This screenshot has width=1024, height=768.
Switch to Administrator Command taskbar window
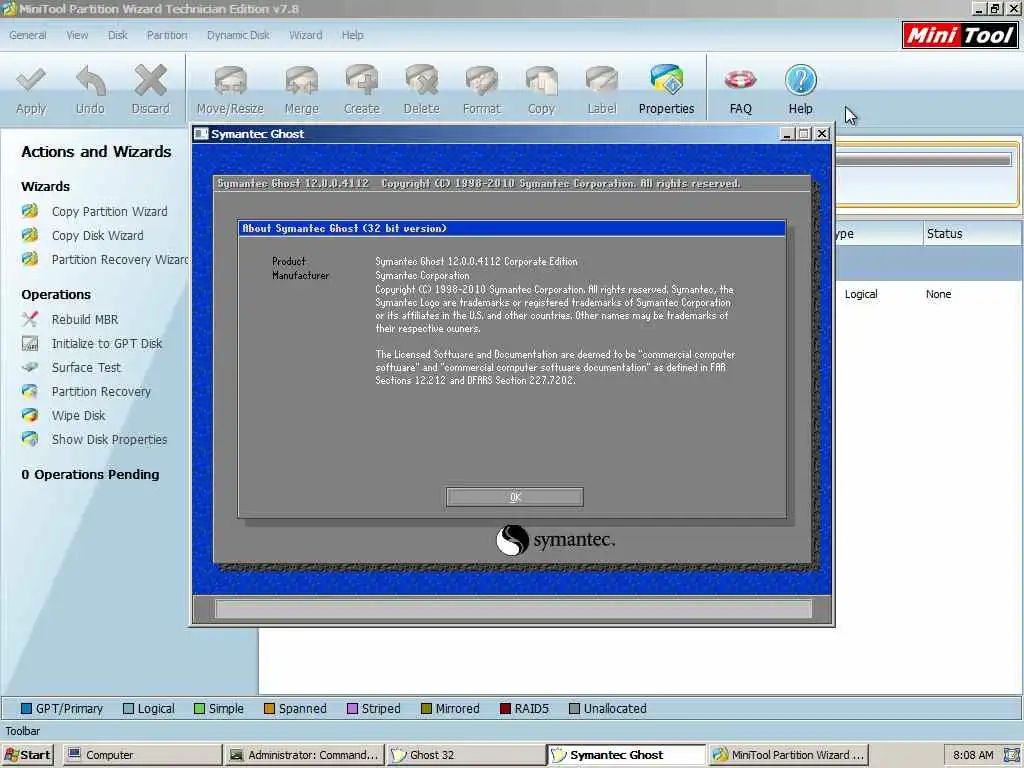coord(304,755)
